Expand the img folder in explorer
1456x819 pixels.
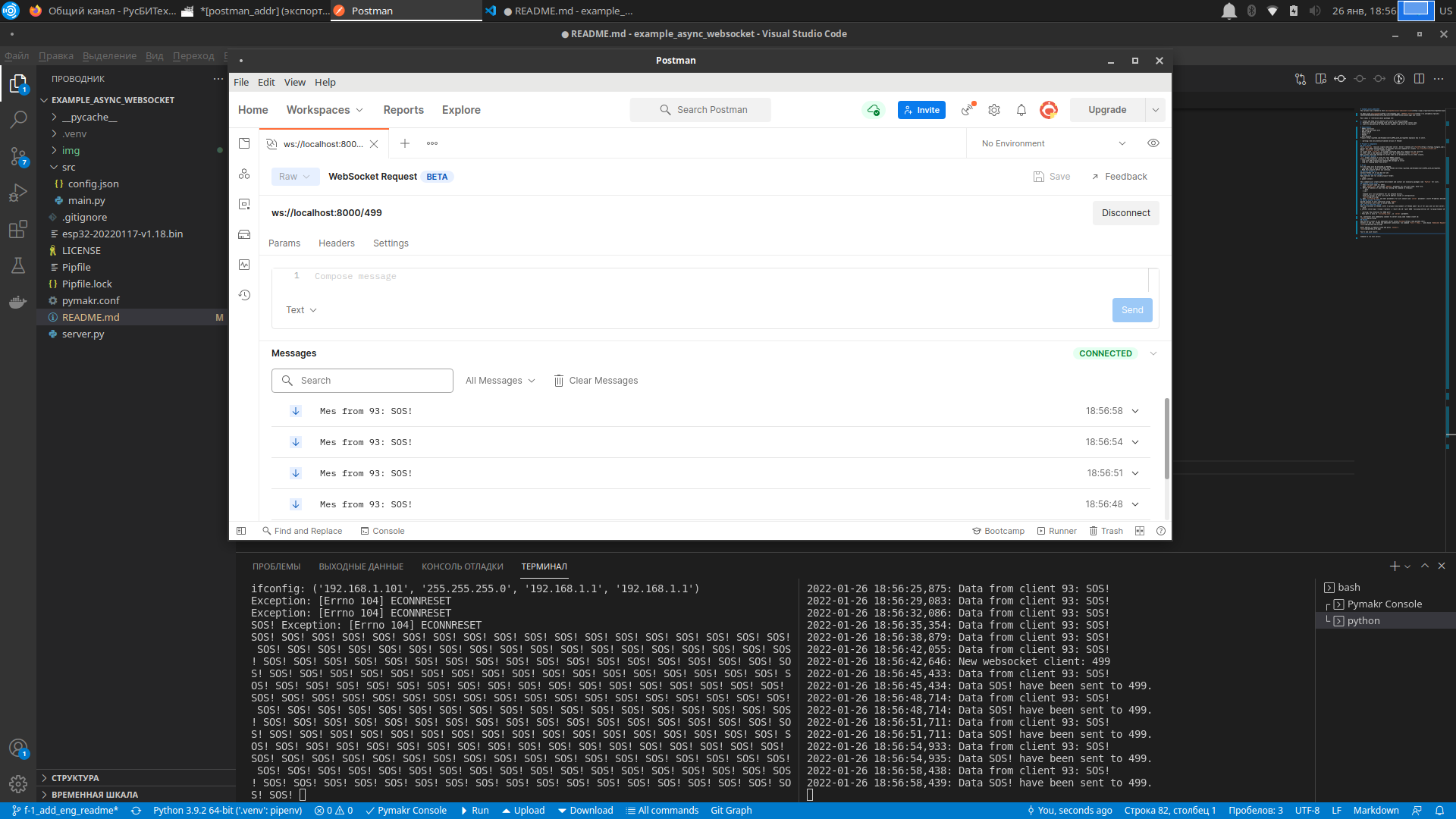point(71,150)
